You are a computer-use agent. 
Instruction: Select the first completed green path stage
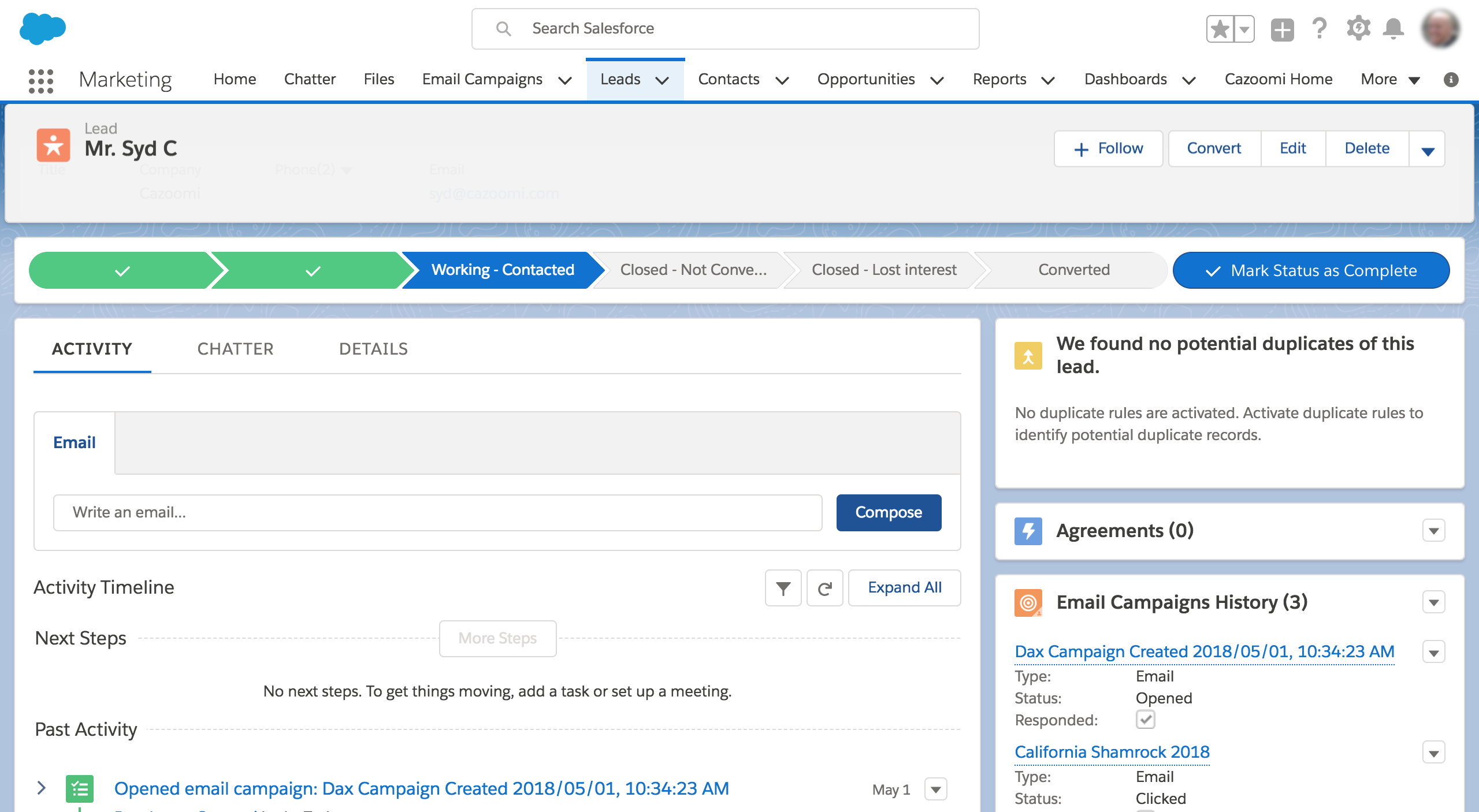pos(122,270)
